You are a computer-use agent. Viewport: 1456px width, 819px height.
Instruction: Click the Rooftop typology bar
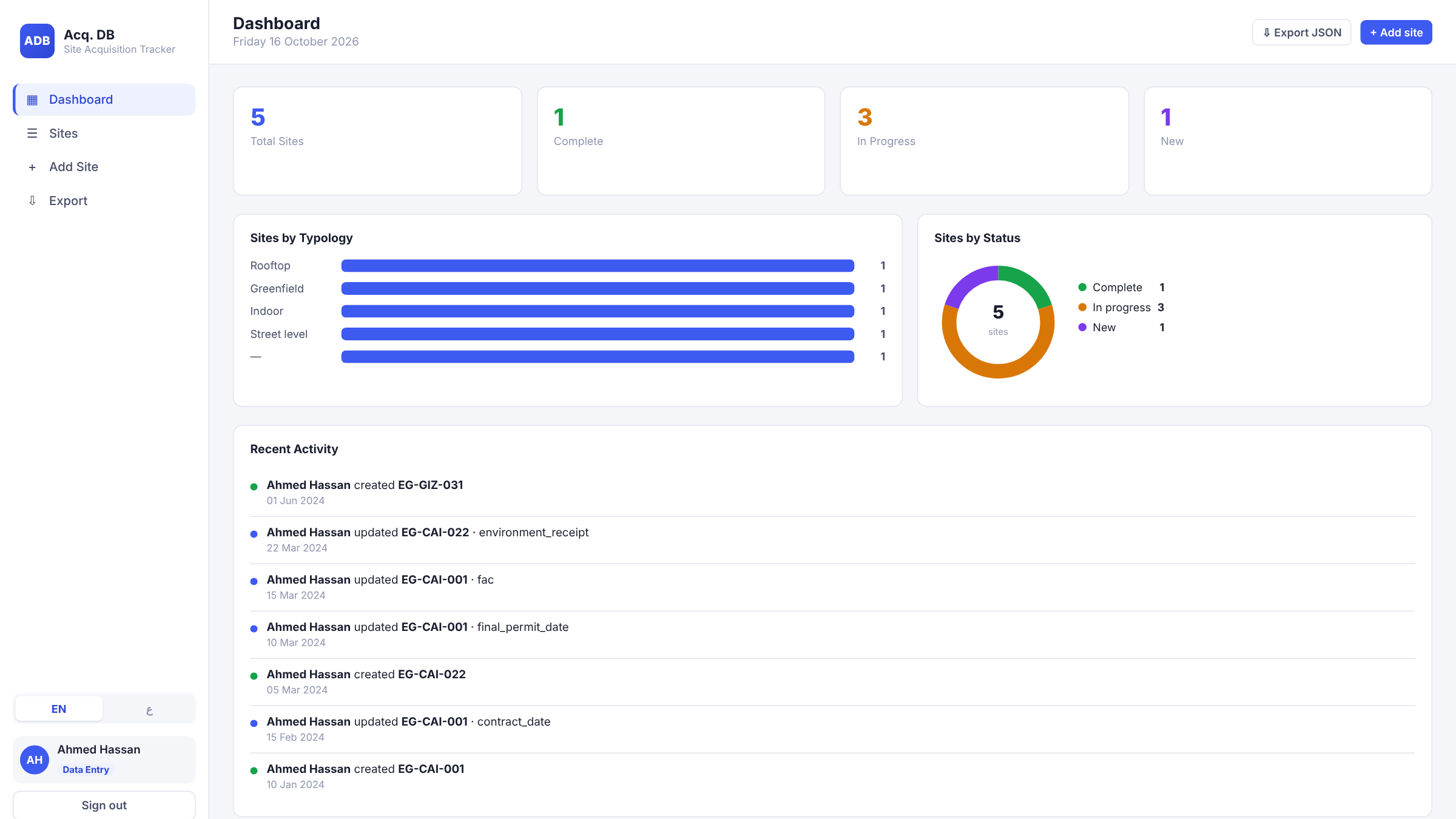598,266
